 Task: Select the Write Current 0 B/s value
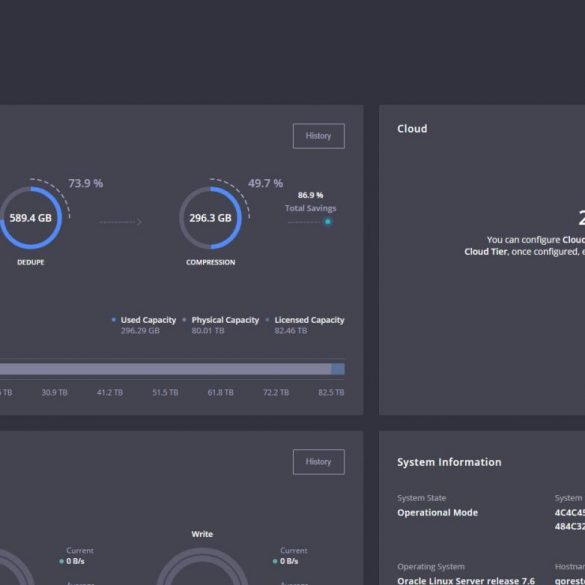click(289, 561)
